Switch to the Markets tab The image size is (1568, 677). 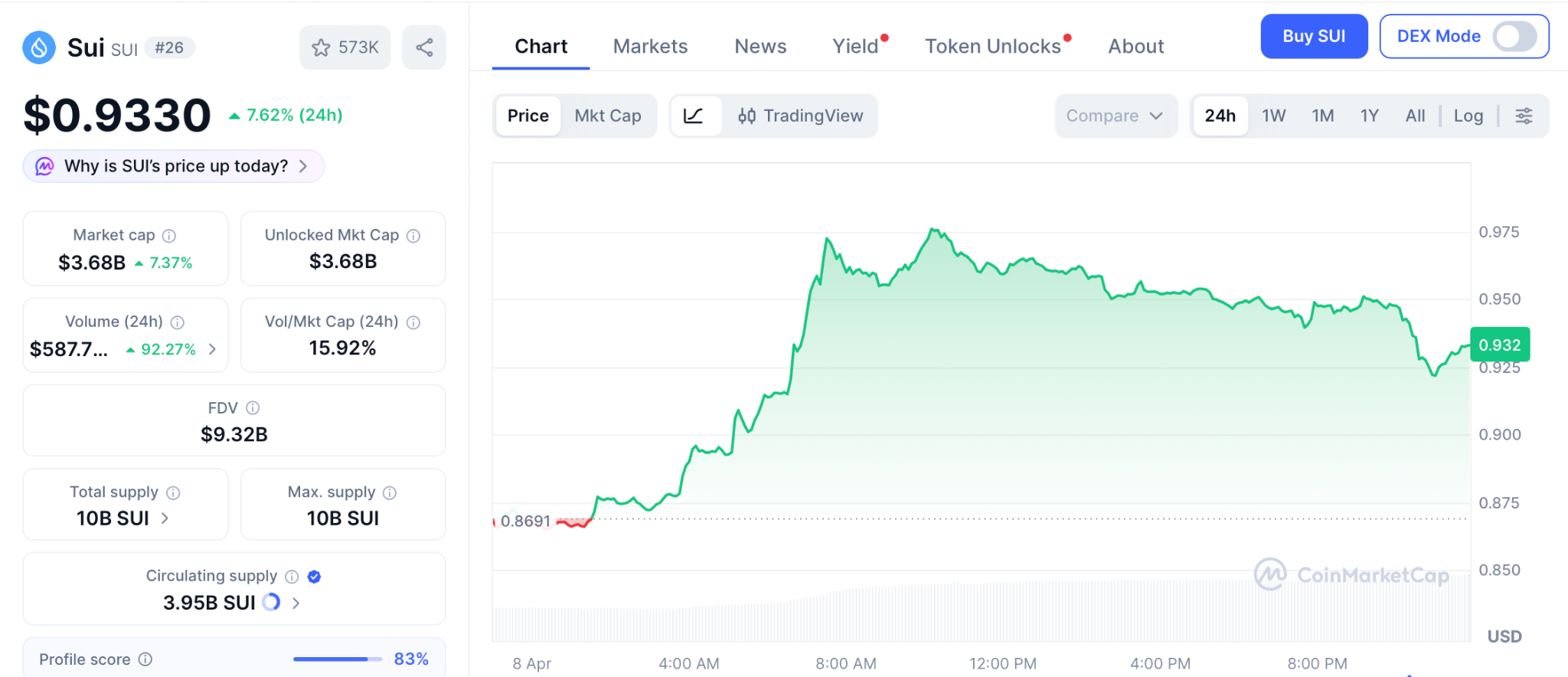[650, 47]
